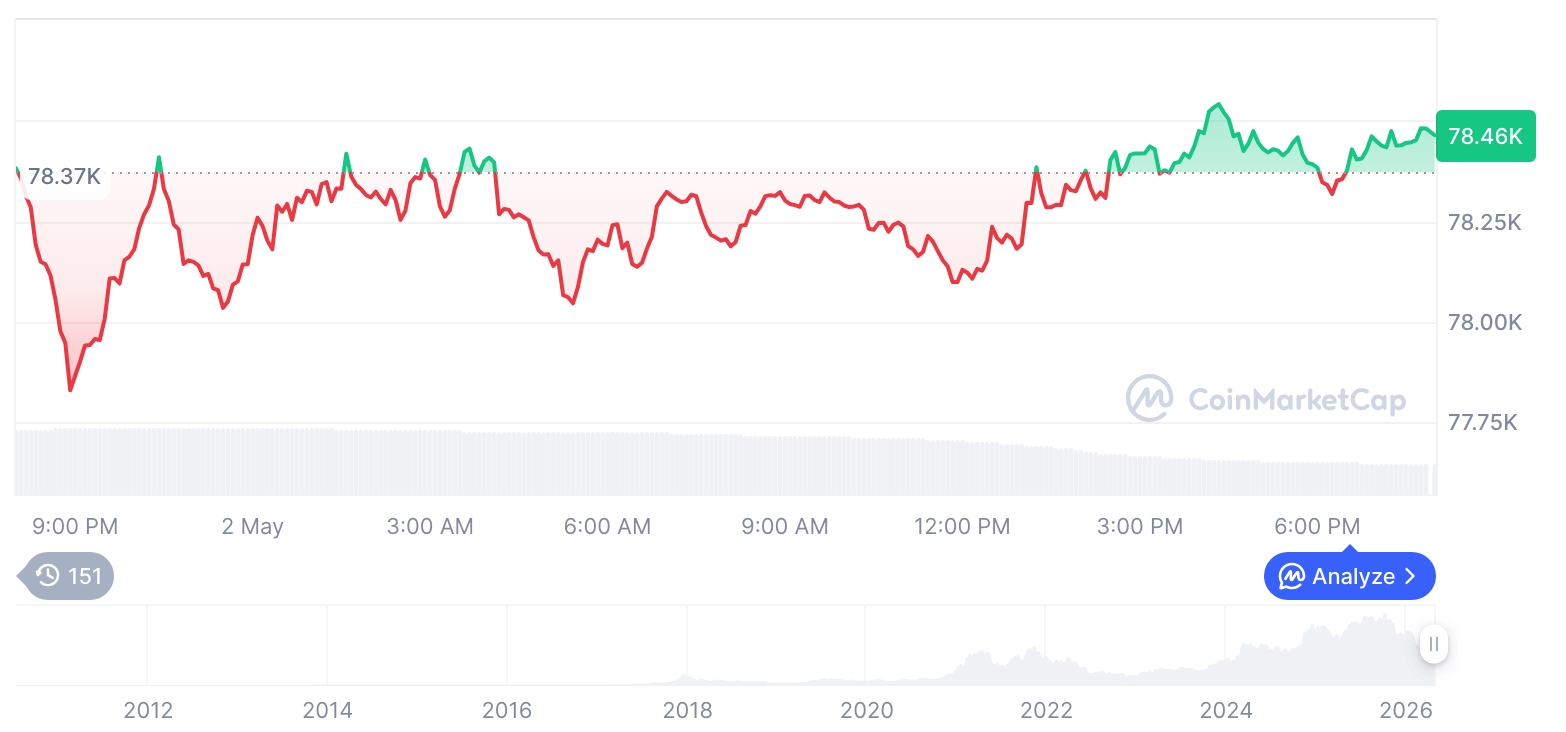Click the 2 May date axis label
Image resolution: width=1566 pixels, height=732 pixels.
tap(252, 526)
